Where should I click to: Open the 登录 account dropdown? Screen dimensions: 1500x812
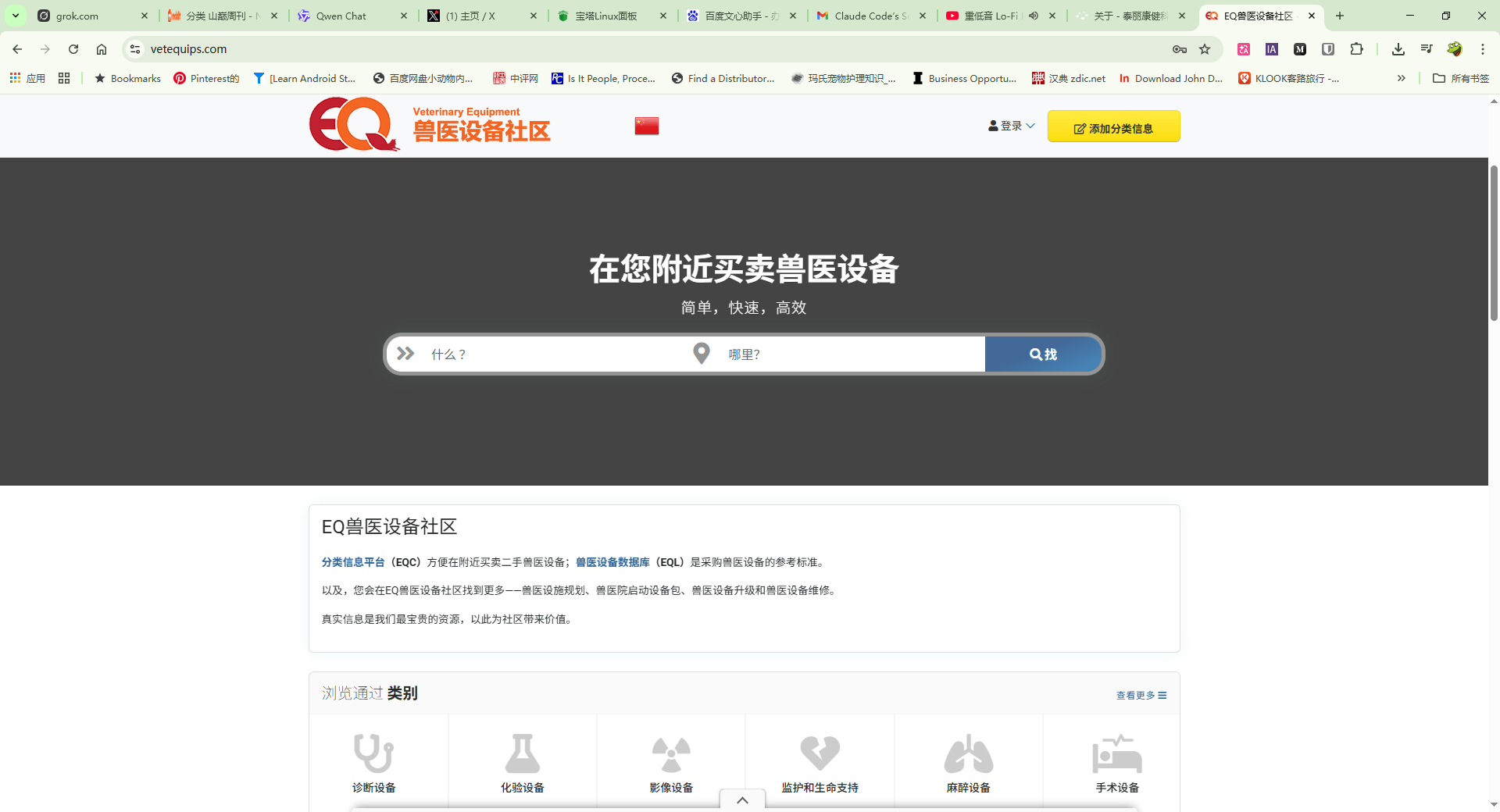click(x=1010, y=126)
